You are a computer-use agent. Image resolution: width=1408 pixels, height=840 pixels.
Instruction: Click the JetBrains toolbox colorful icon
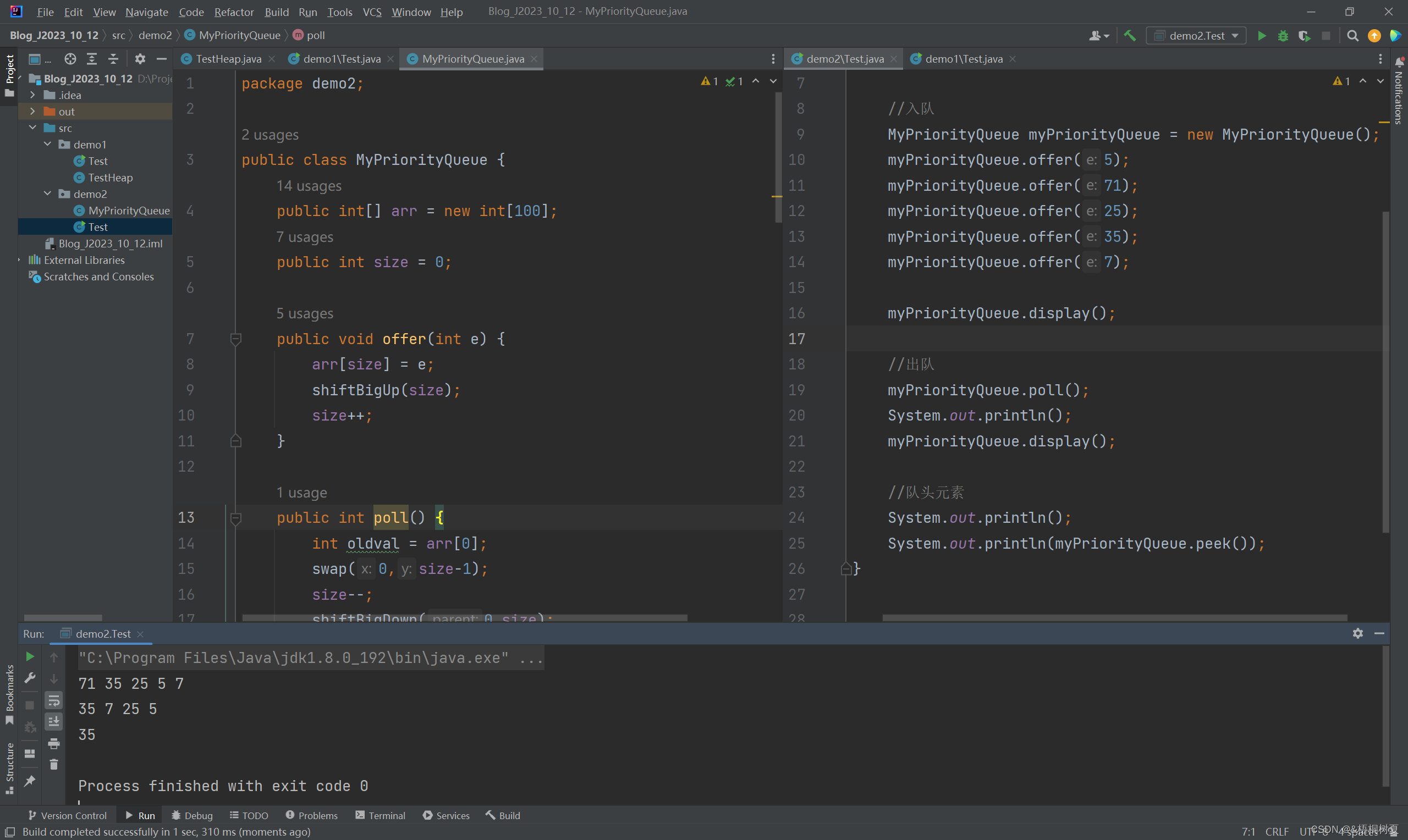point(1395,36)
